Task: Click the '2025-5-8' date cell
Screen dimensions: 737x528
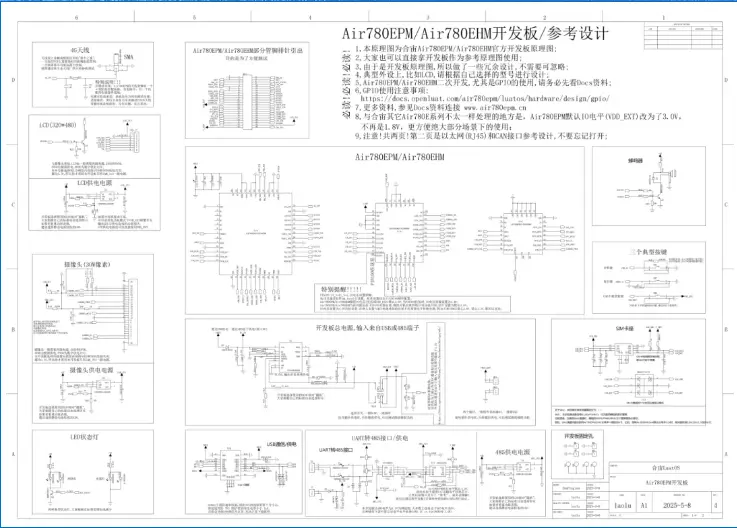Action: [x=677, y=505]
